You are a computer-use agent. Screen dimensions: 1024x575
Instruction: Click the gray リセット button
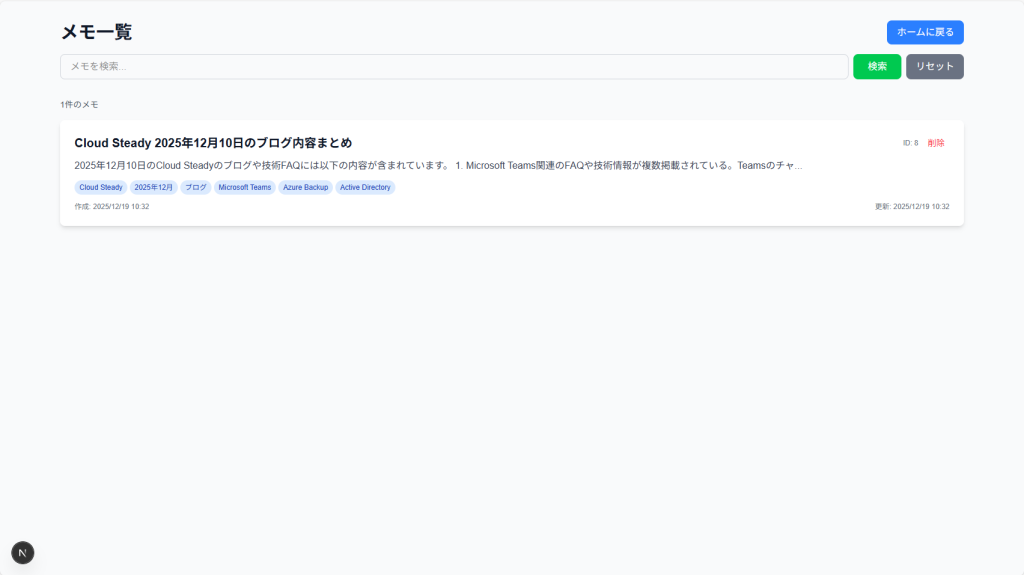click(x=934, y=66)
